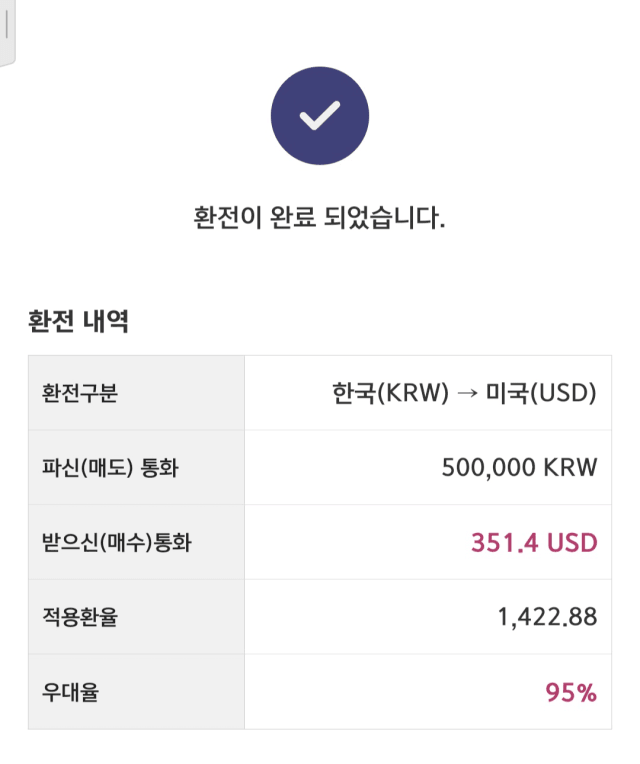Select the 적용환율 row label
640x764 pixels.
tap(80, 617)
